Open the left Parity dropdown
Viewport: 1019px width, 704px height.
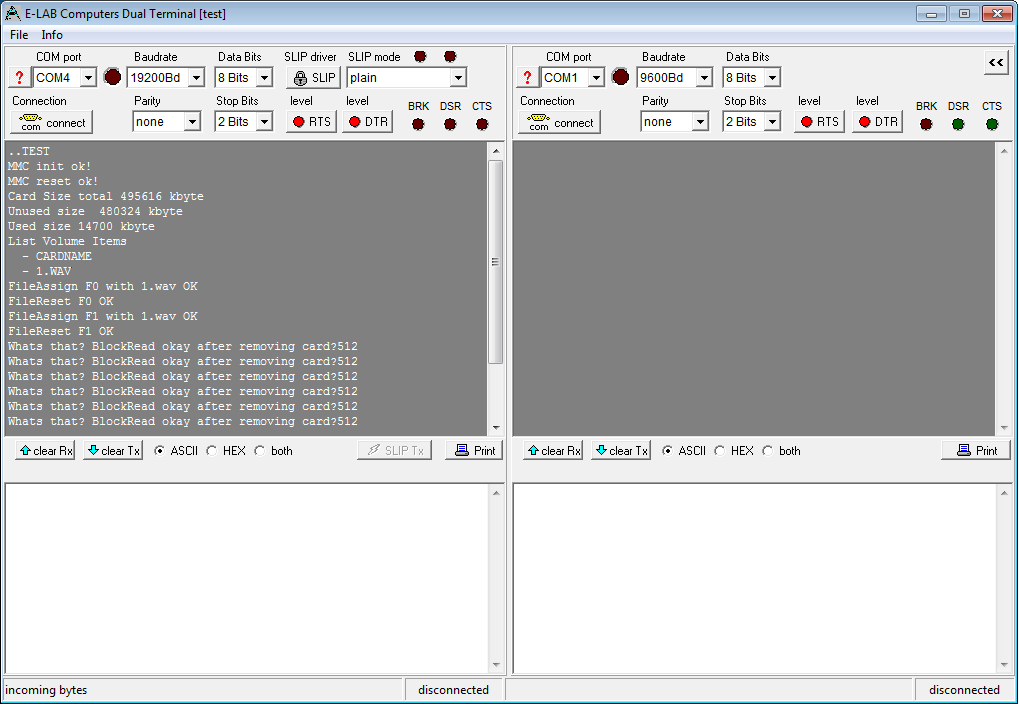click(x=192, y=122)
